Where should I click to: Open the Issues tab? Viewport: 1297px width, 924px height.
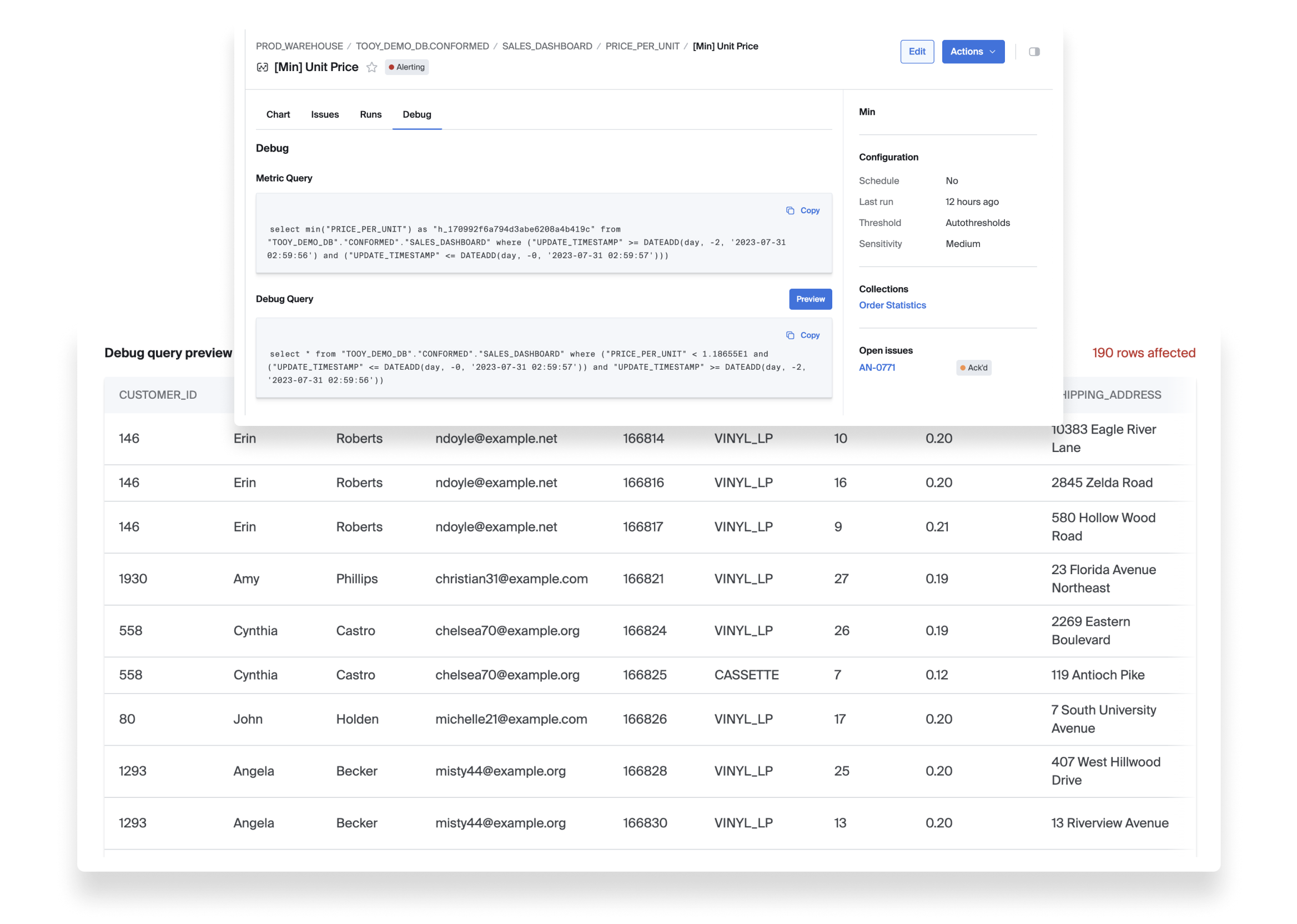(x=324, y=114)
